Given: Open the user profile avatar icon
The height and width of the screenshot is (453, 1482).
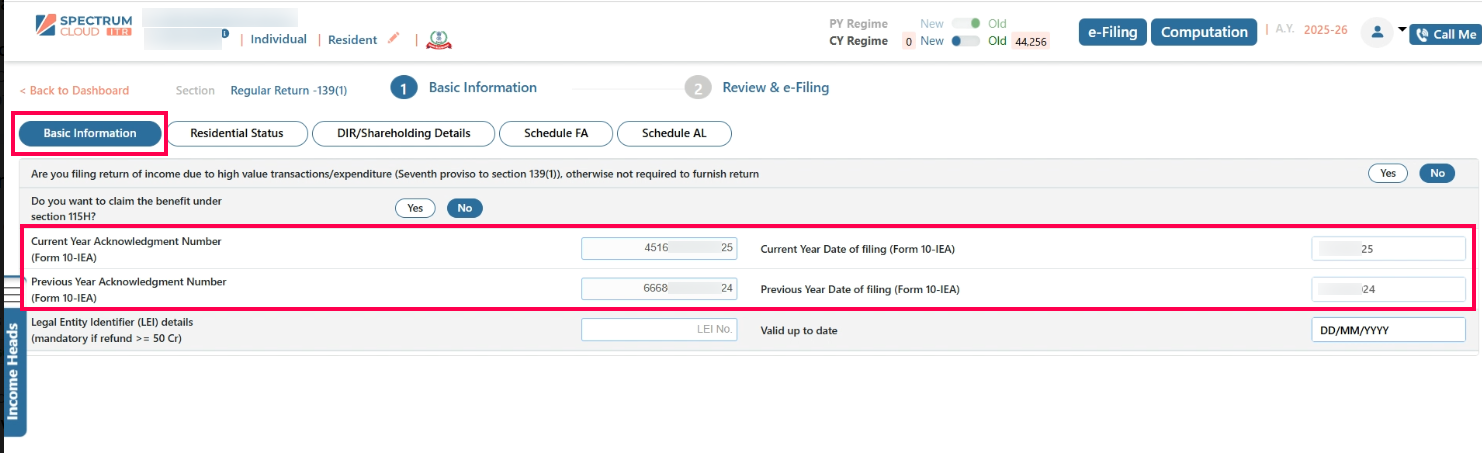Looking at the screenshot, I should (1377, 32).
